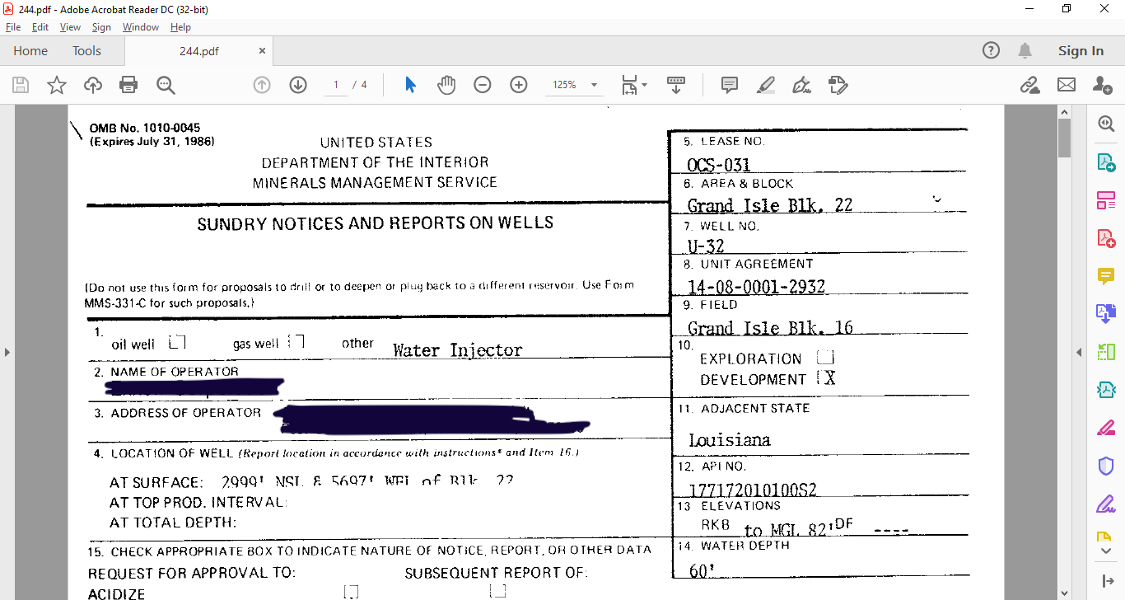Enable continuous scrolling page display mode
The width and height of the screenshot is (1125, 600).
point(676,85)
